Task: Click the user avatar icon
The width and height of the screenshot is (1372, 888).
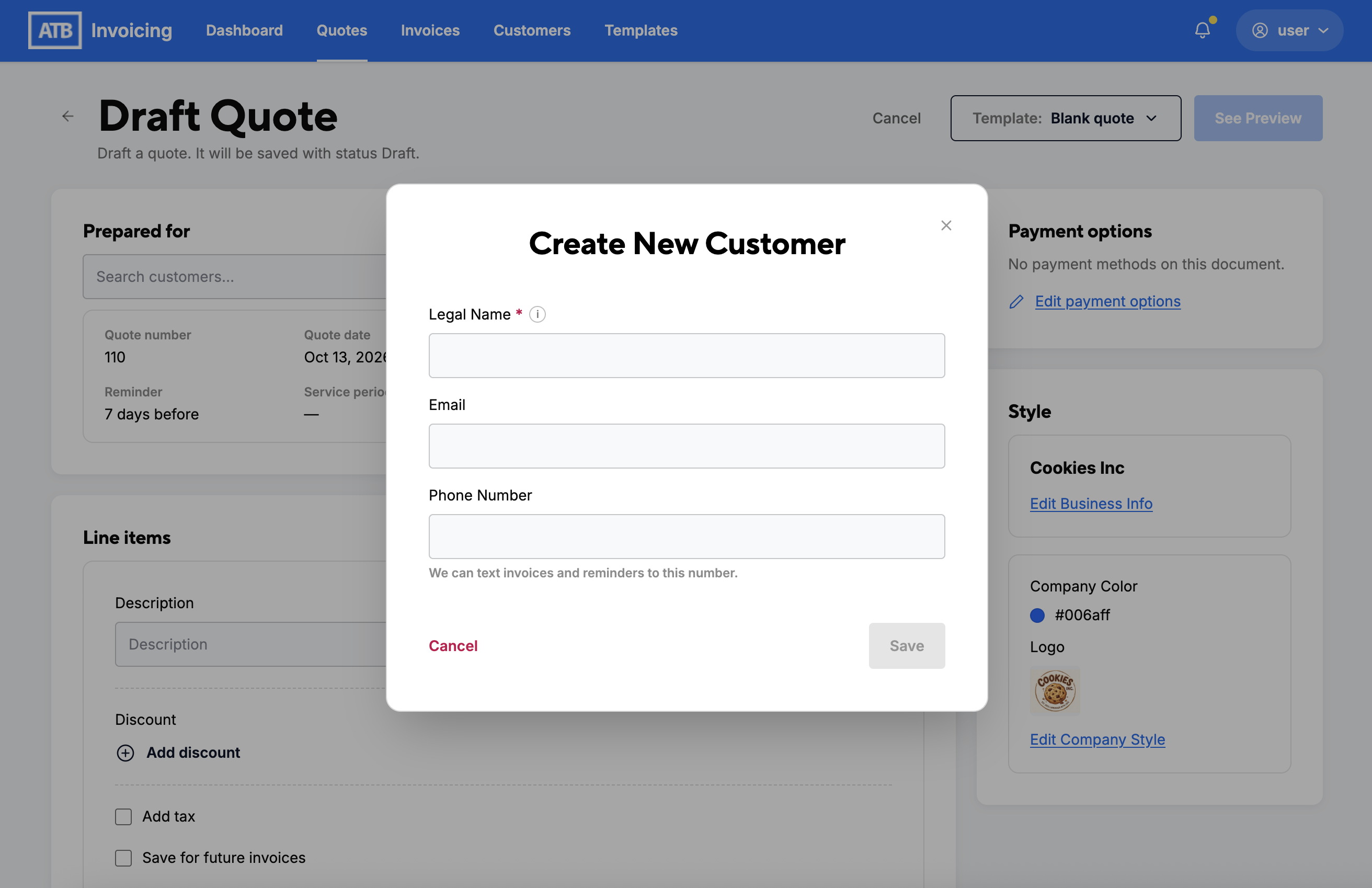Action: pyautogui.click(x=1260, y=30)
